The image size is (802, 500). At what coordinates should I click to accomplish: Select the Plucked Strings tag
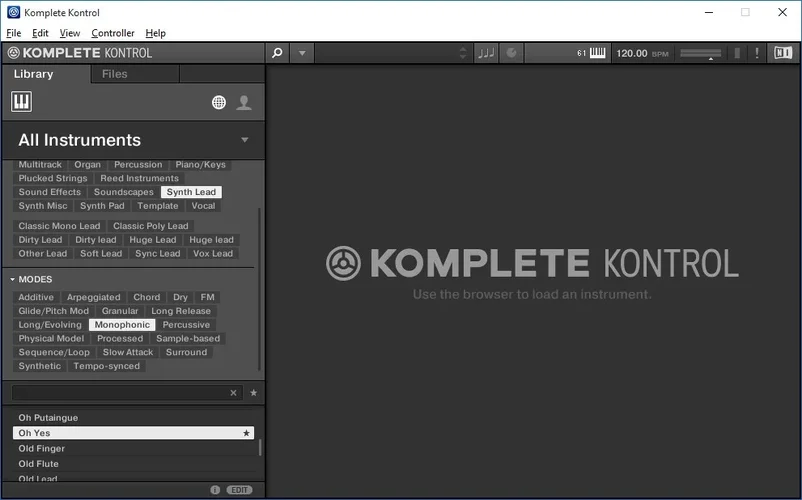53,178
